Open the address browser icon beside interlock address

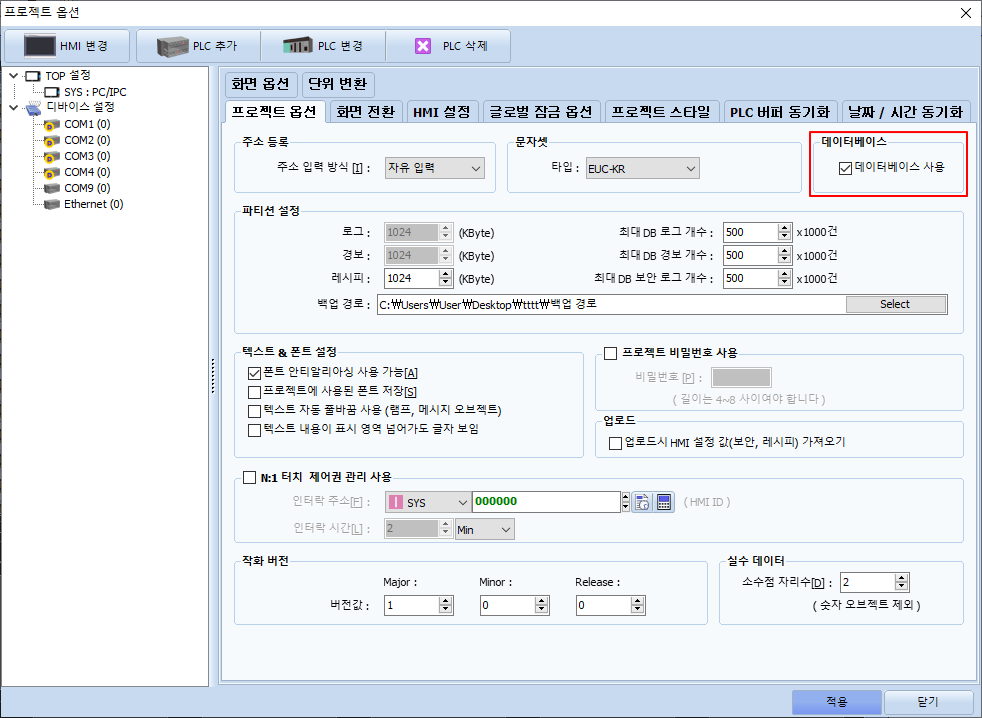[x=642, y=502]
